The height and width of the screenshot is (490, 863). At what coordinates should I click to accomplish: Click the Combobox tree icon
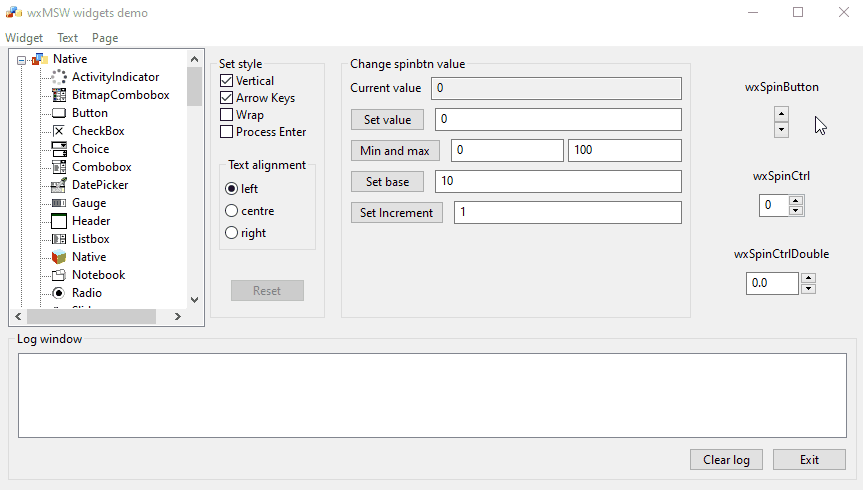click(59, 167)
